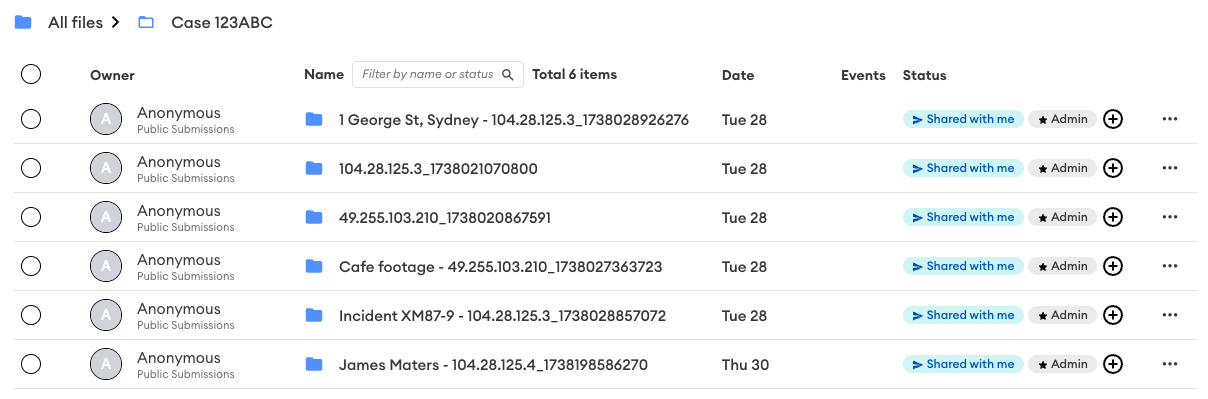The width and height of the screenshot is (1208, 399).
Task: Open more options menu for Cafe footage row
Action: click(1170, 267)
